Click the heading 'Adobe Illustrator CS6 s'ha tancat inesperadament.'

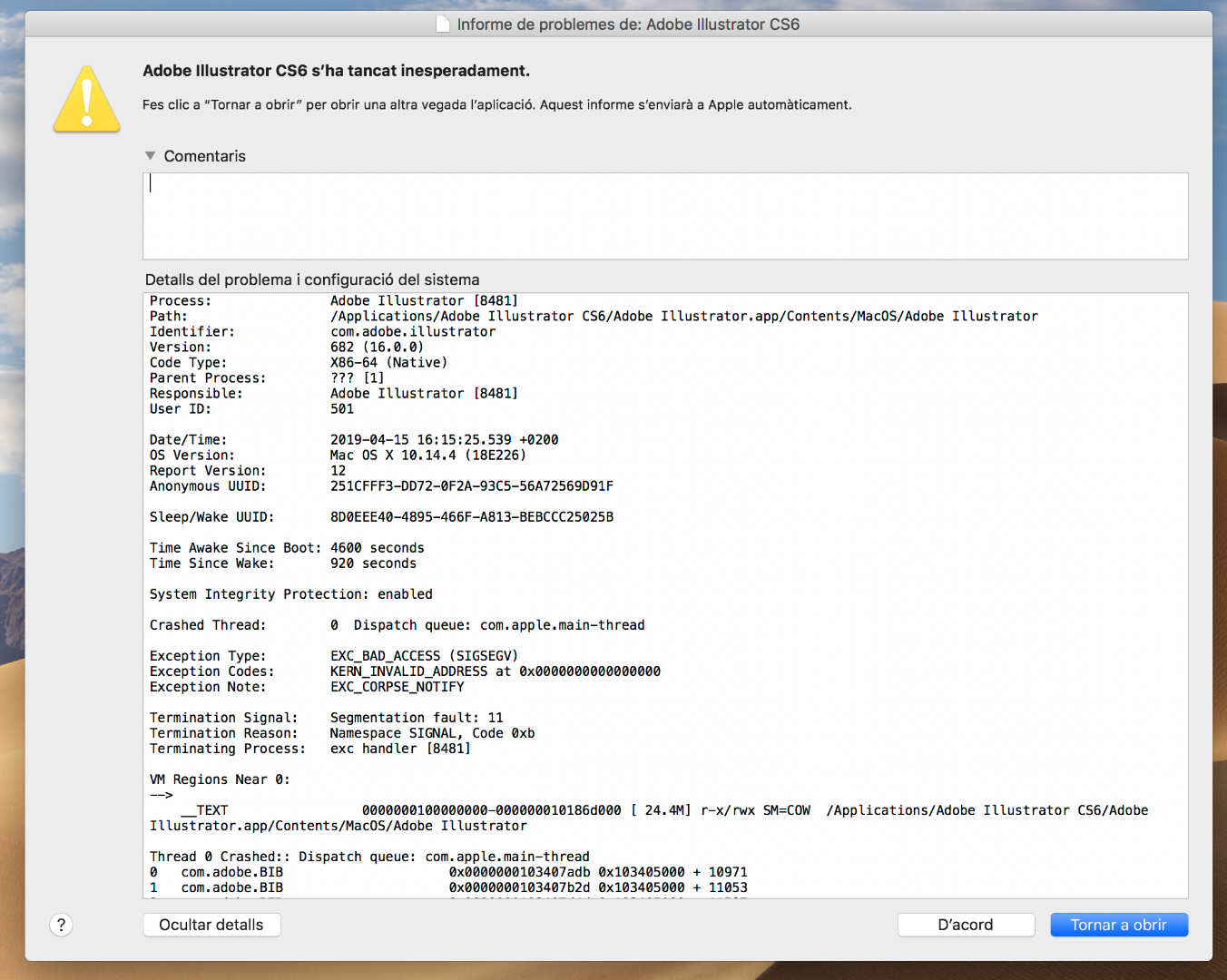click(x=337, y=71)
